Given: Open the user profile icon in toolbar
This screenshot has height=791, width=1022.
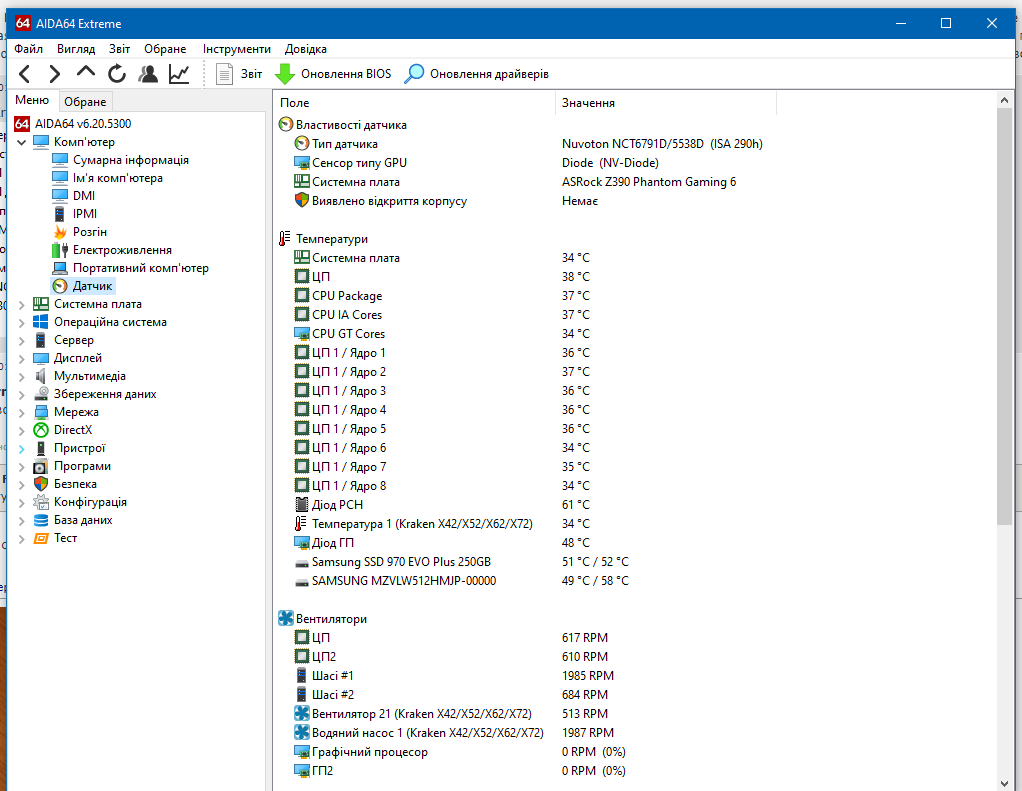Looking at the screenshot, I should pyautogui.click(x=148, y=74).
